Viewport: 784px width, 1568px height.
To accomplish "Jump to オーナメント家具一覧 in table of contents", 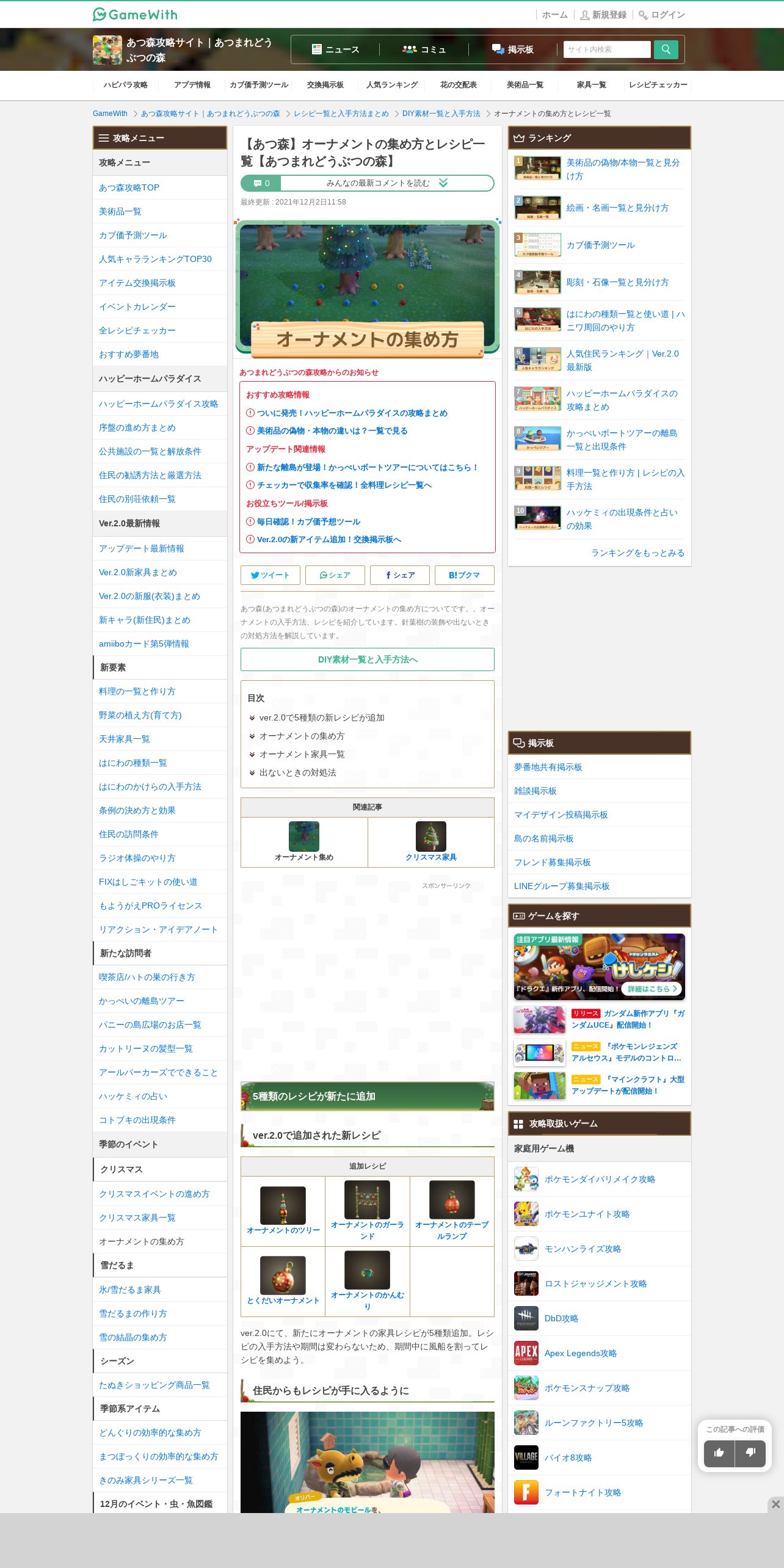I will tap(302, 754).
